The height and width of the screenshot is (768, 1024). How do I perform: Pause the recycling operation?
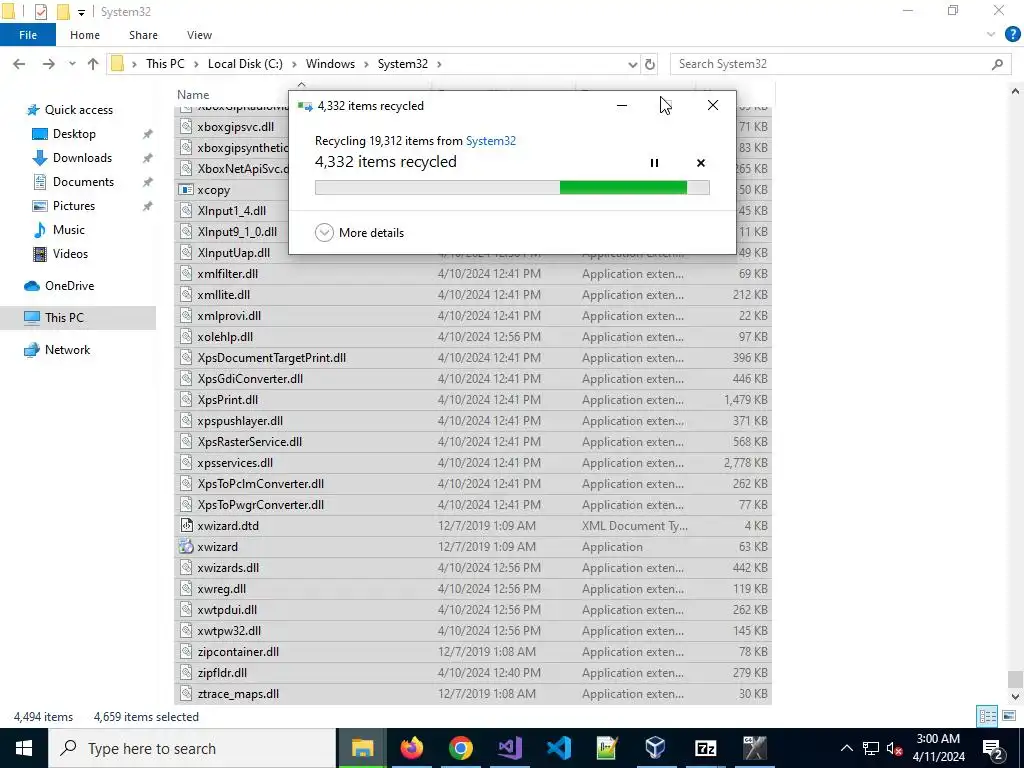pos(654,163)
